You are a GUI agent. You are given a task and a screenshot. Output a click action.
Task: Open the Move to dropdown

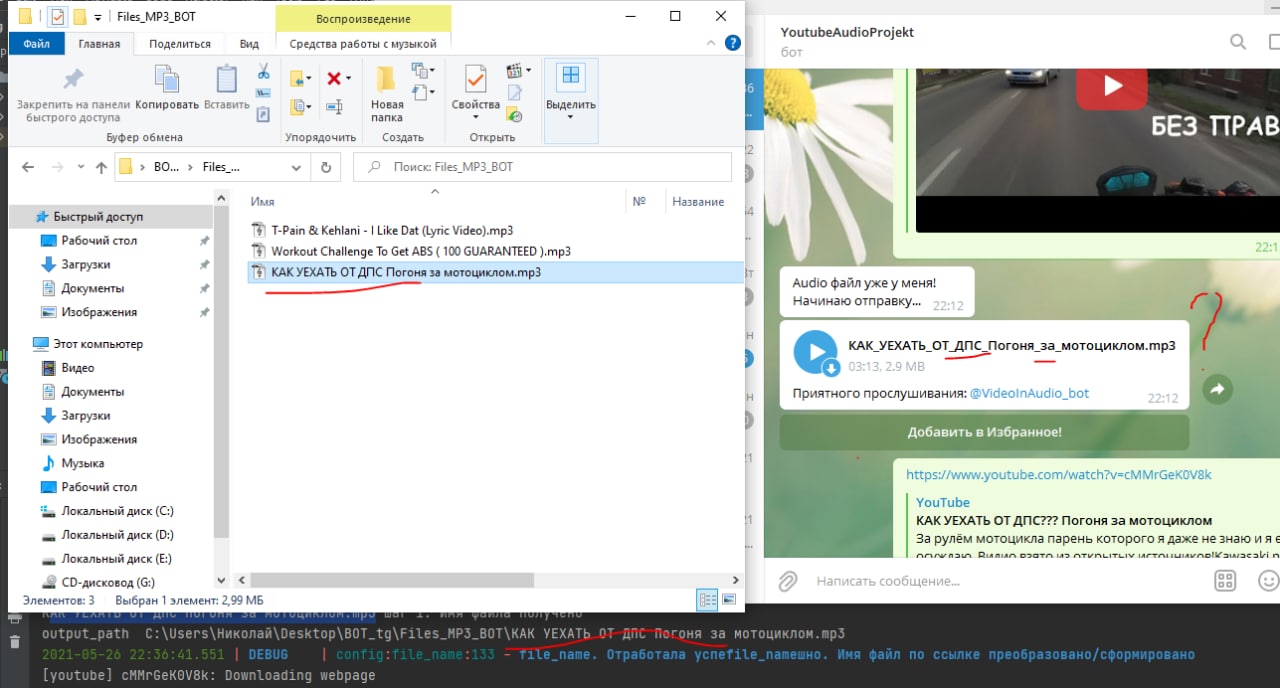(300, 78)
